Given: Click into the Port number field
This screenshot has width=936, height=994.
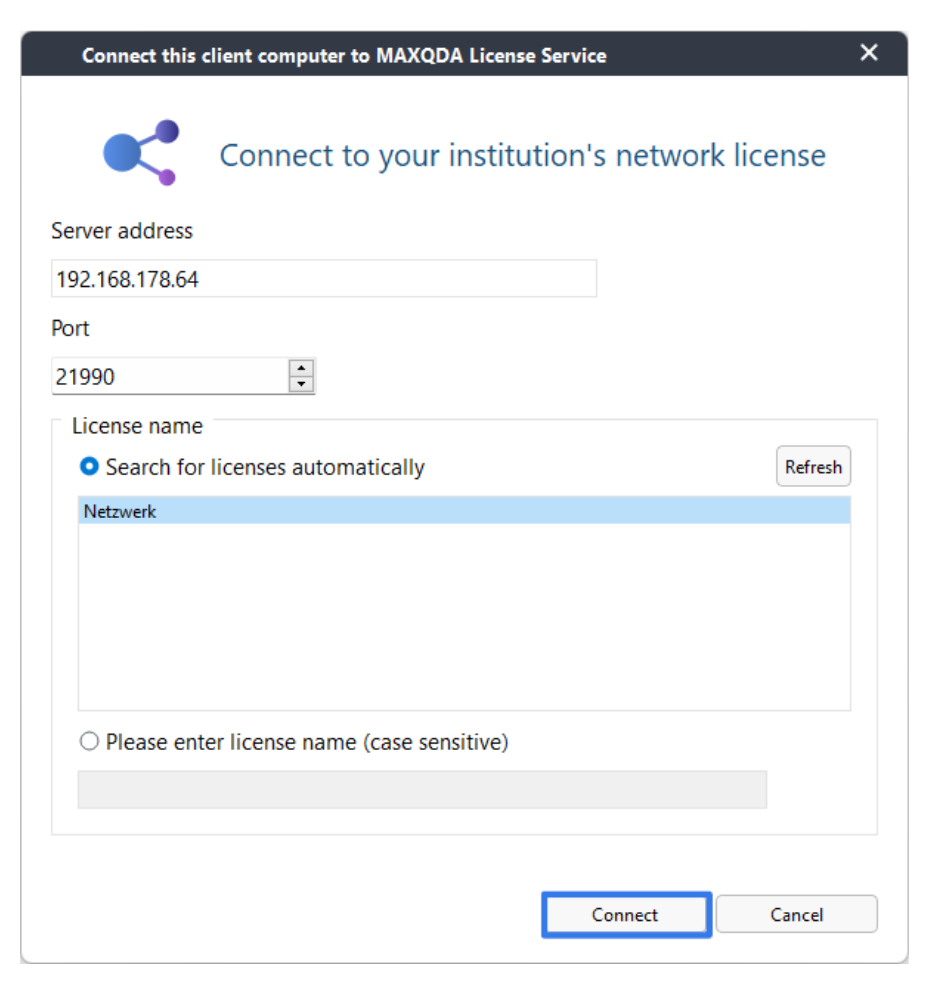Looking at the screenshot, I should pyautogui.click(x=170, y=377).
